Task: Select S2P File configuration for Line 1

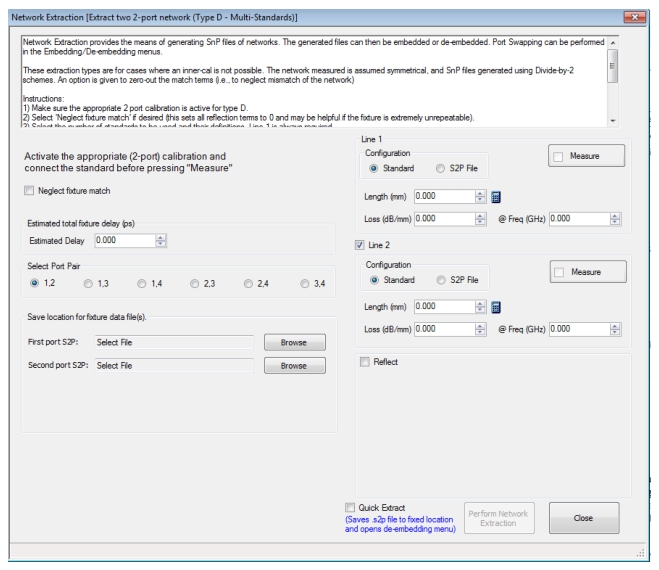Action: [440, 169]
